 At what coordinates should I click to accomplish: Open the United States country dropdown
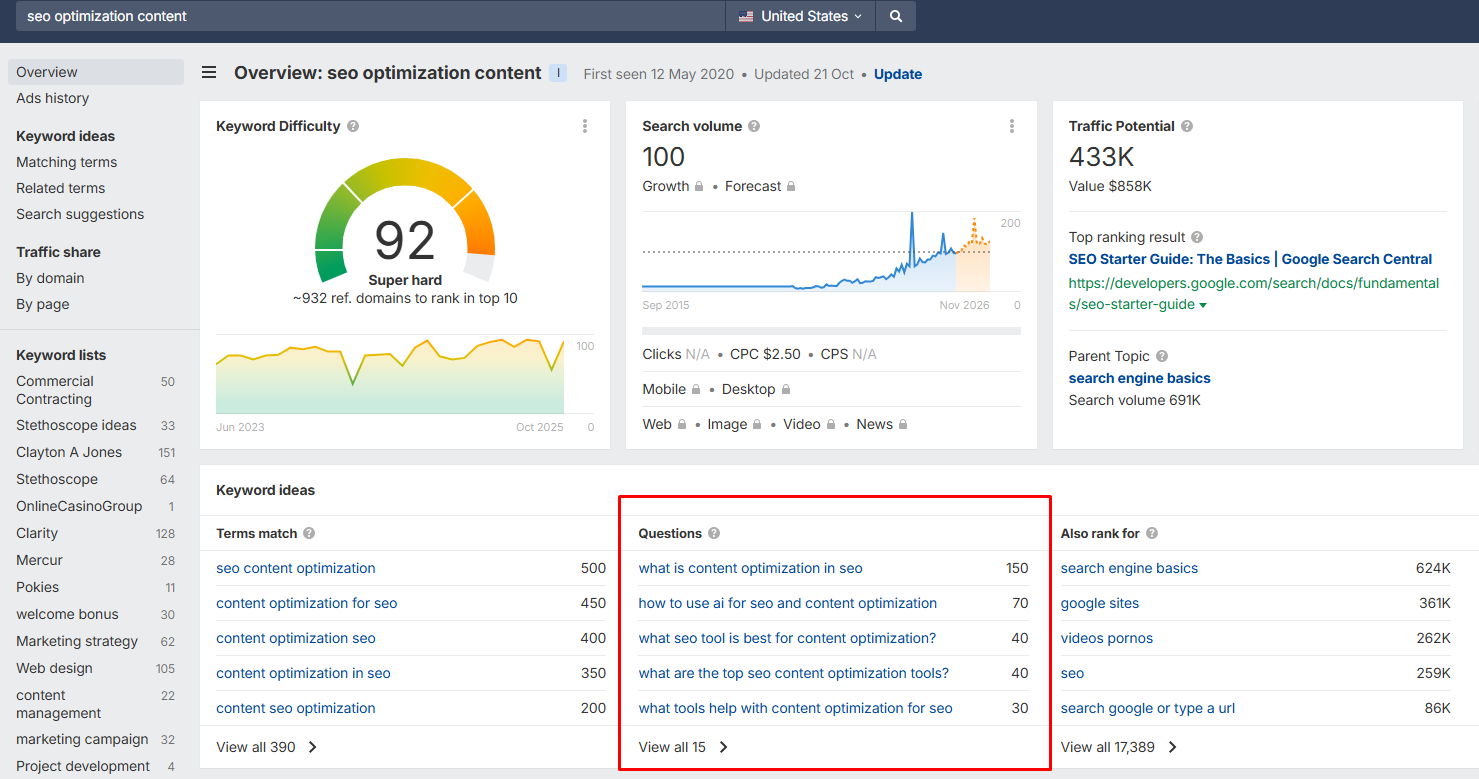[800, 16]
